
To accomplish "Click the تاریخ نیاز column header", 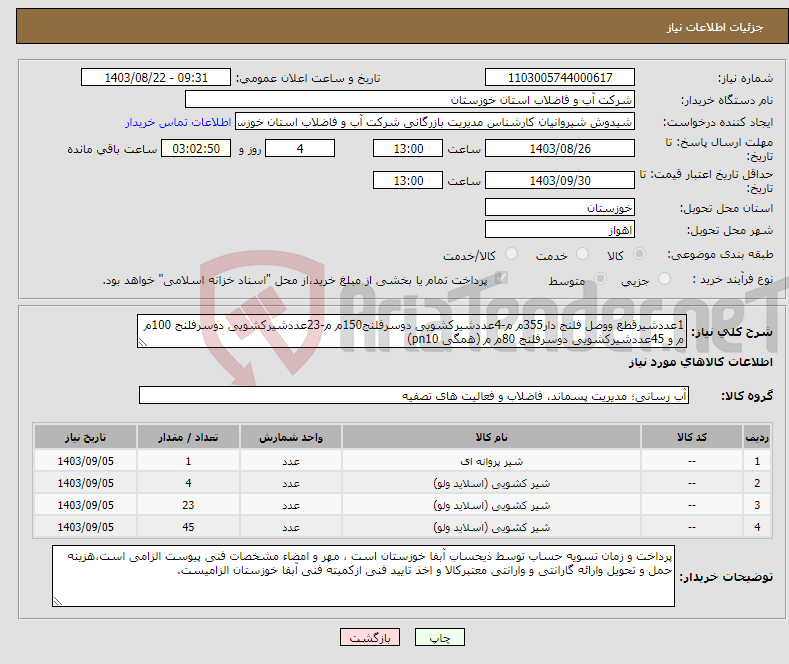I will coord(86,437).
